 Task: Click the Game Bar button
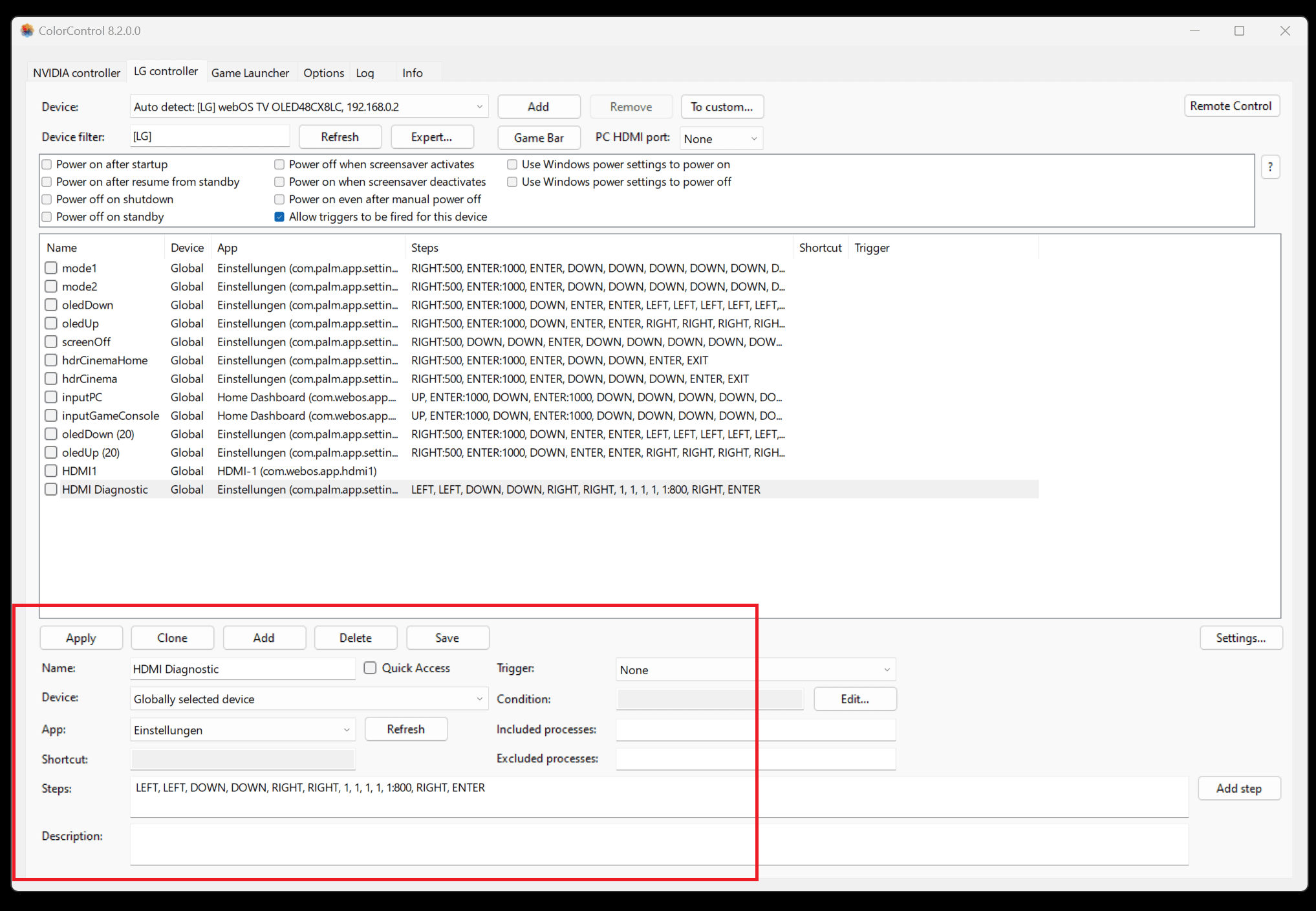(539, 138)
